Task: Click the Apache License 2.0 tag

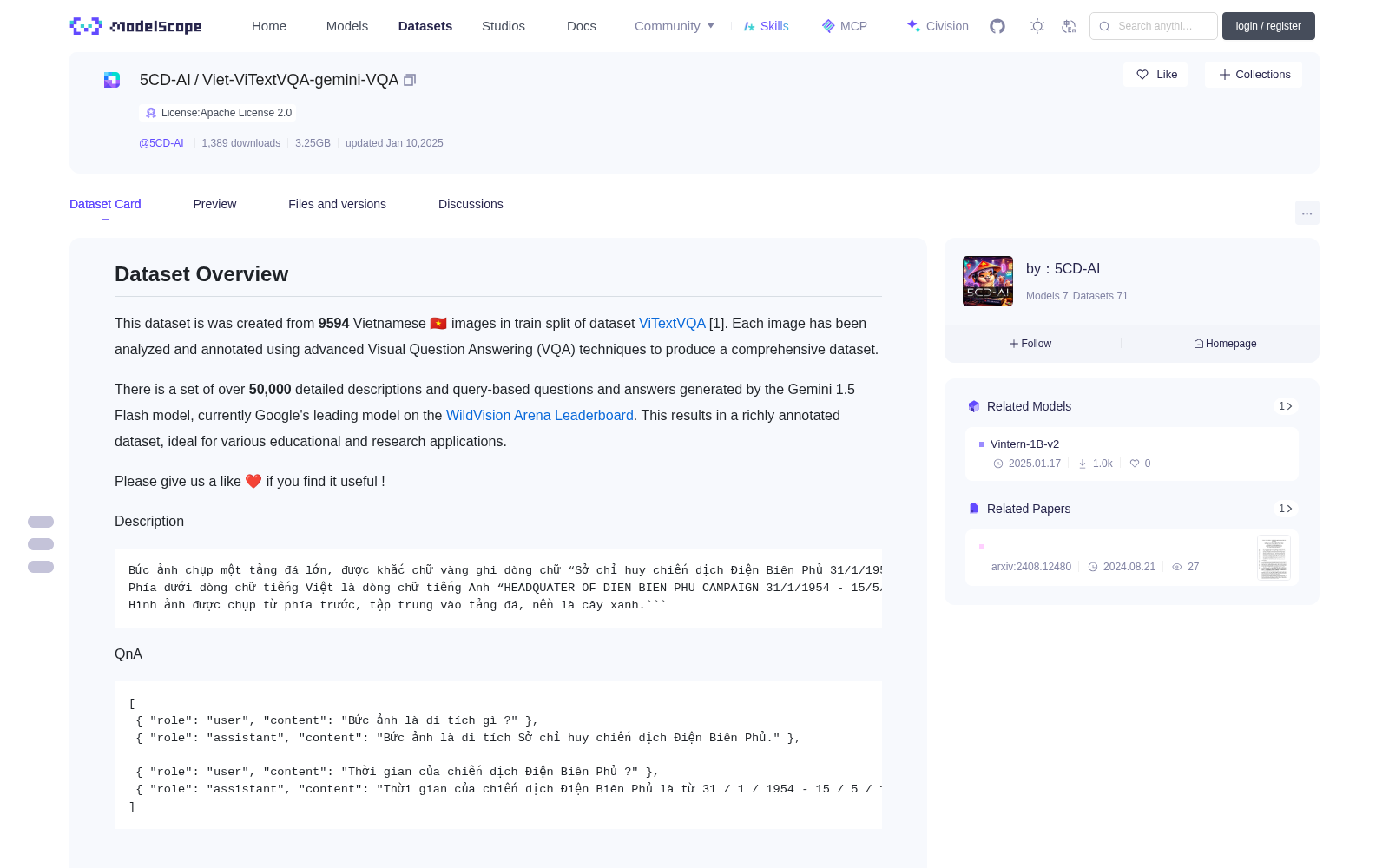Action: point(218,113)
